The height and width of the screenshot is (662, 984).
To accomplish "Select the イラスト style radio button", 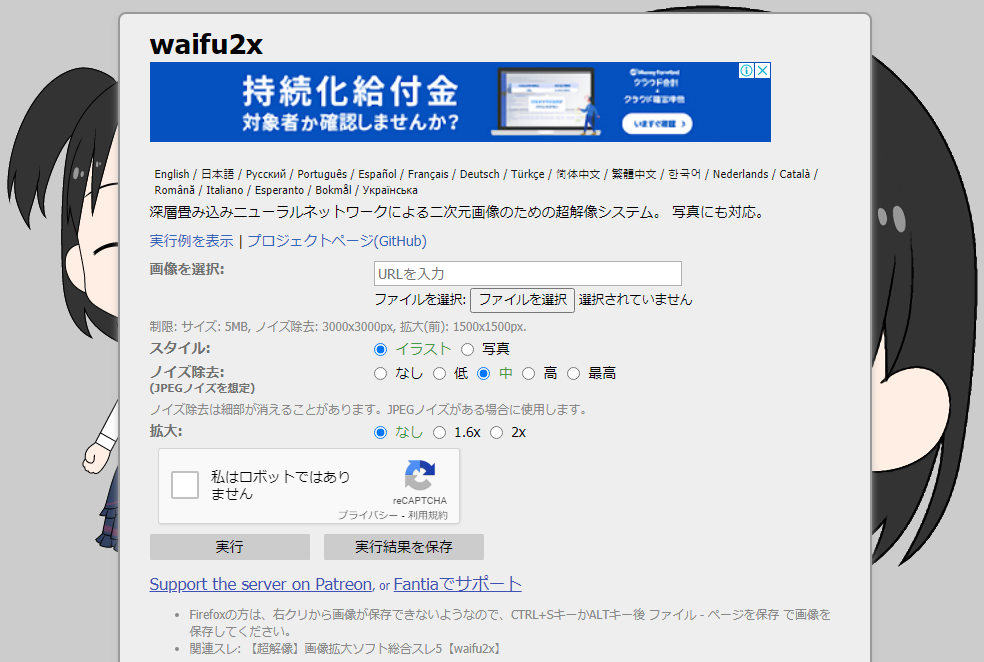I will (380, 349).
